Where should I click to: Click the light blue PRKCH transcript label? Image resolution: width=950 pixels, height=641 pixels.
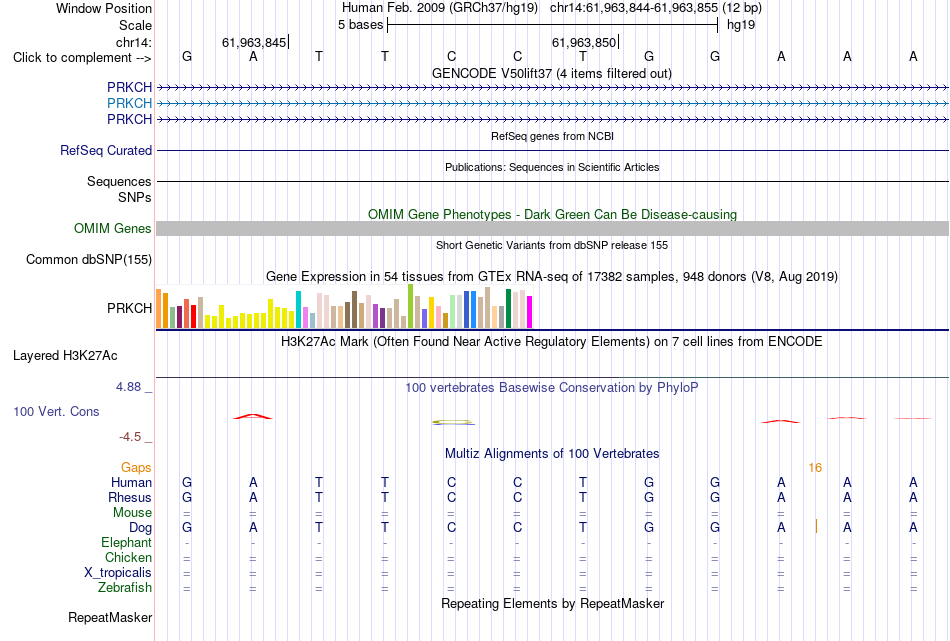(x=129, y=104)
